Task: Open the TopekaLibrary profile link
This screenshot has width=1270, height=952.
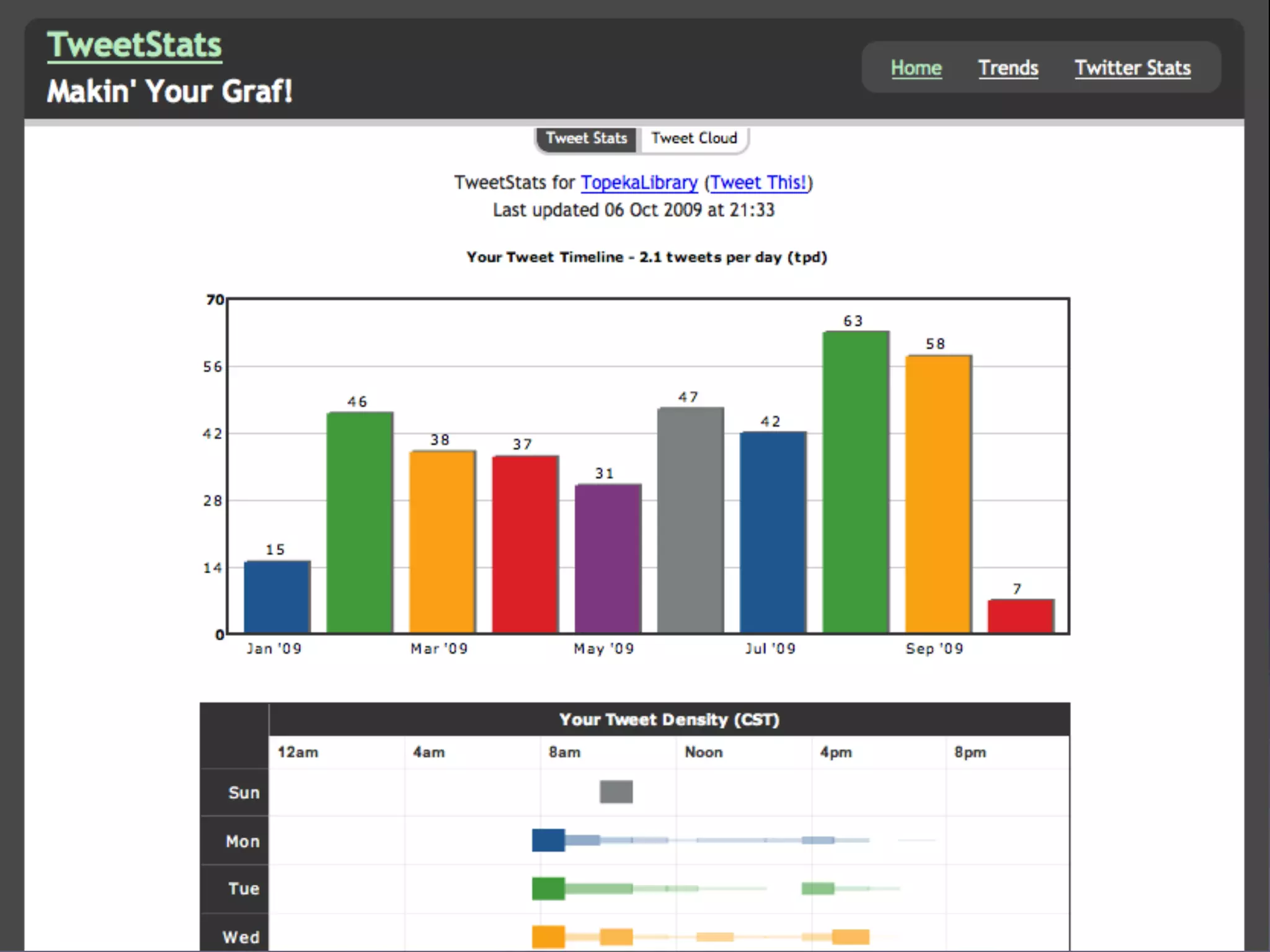Action: [639, 183]
